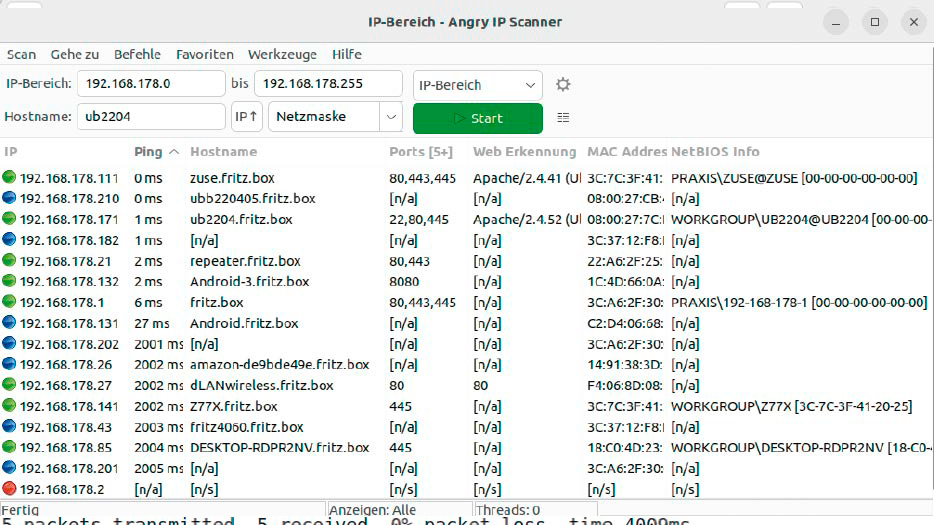934x525 pixels.
Task: Open the IP-Bereich feeder type dropdown
Action: [x=478, y=85]
